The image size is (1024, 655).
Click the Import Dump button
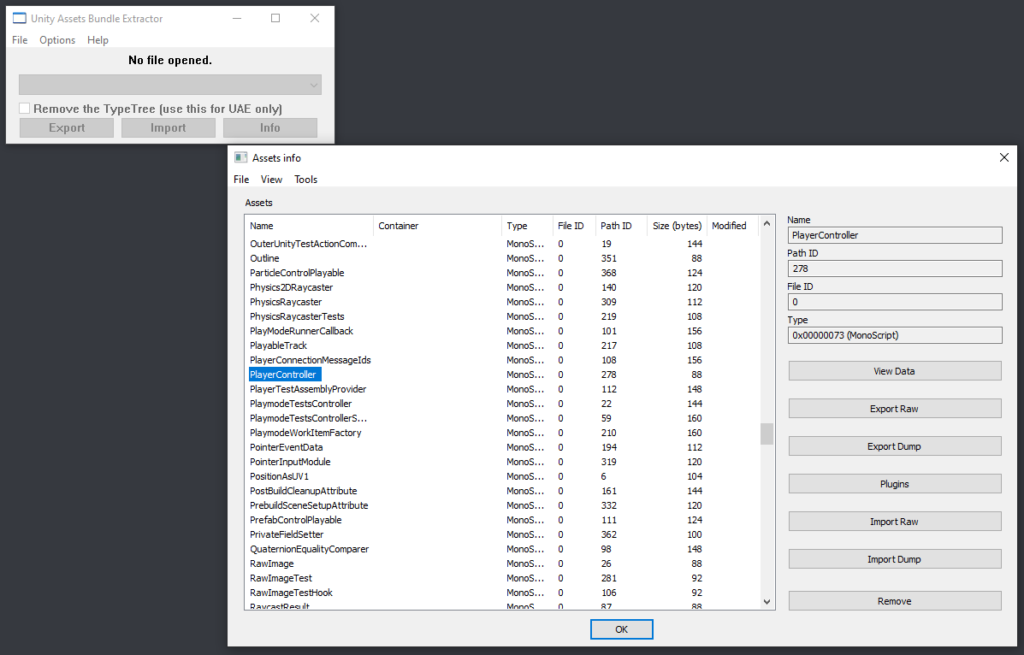pyautogui.click(x=895, y=559)
